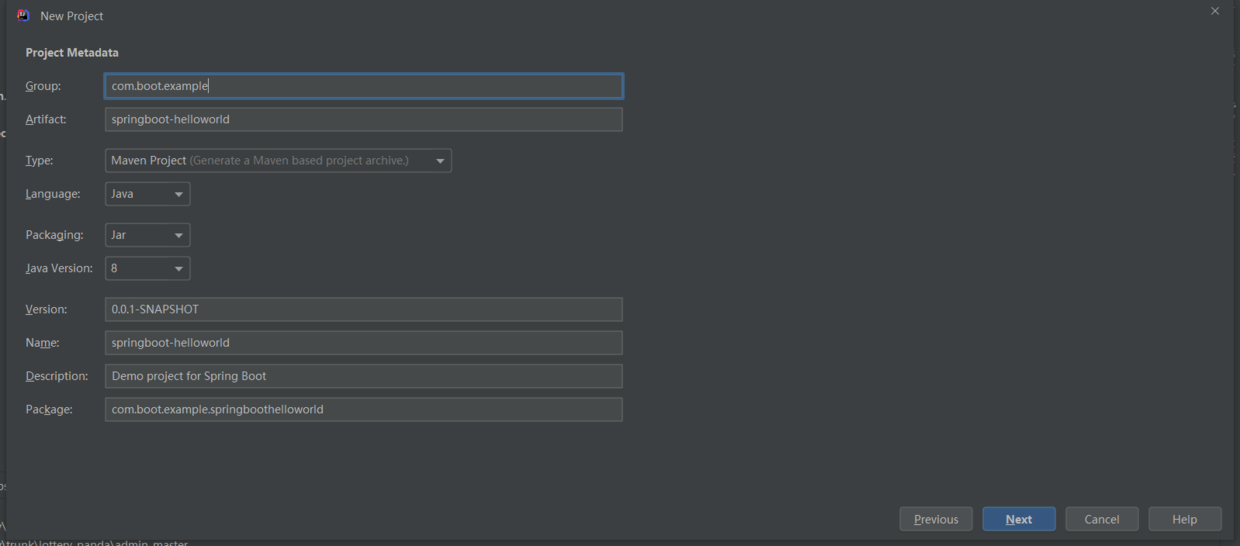Expand the Packaging Jar dropdown
The width and height of the screenshot is (1240, 546).
pyautogui.click(x=148, y=235)
